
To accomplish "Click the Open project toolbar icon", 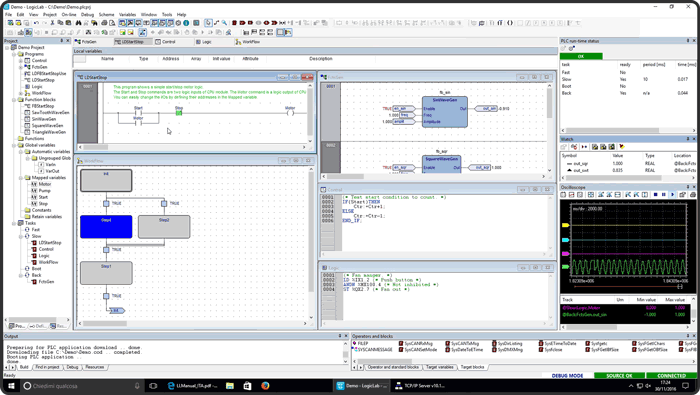I will tap(18, 23).
